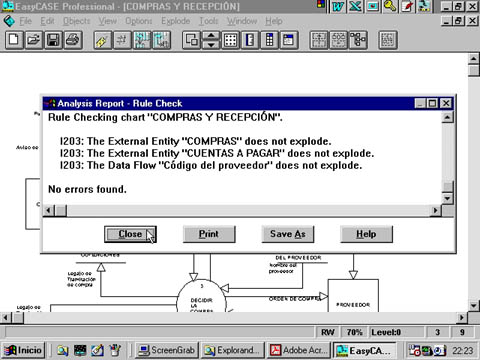Click the Level:0 status bar field
Viewport: 480px width, 360px height.
(396, 332)
